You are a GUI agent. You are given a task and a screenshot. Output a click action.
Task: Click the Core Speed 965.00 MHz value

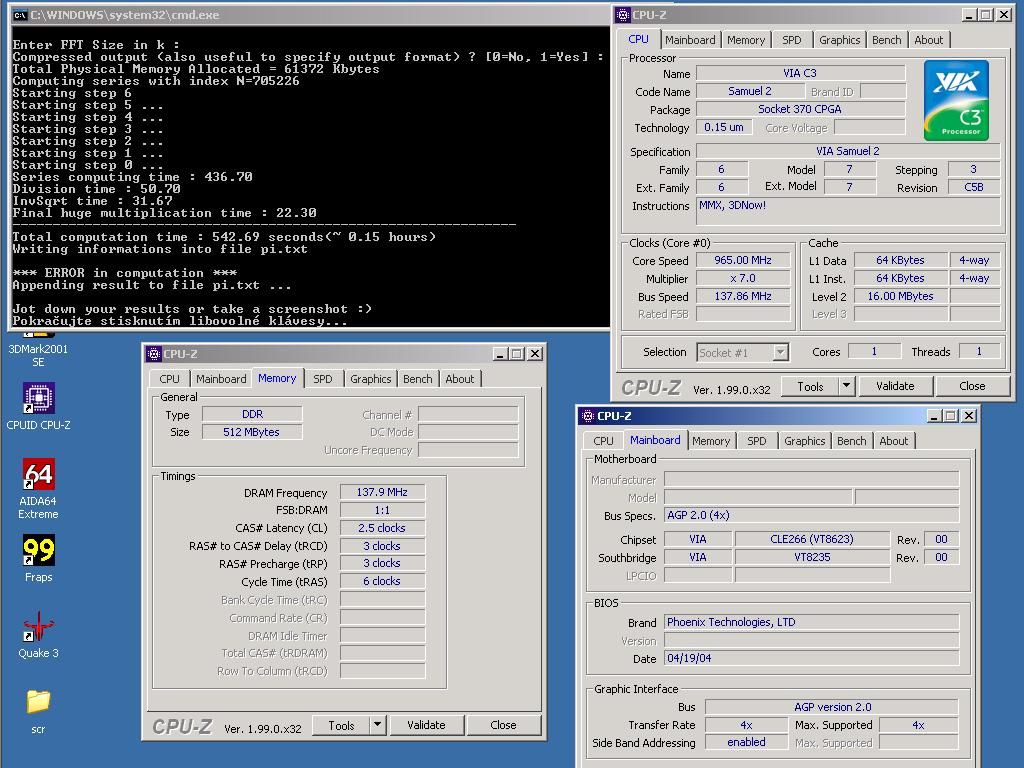pos(743,260)
